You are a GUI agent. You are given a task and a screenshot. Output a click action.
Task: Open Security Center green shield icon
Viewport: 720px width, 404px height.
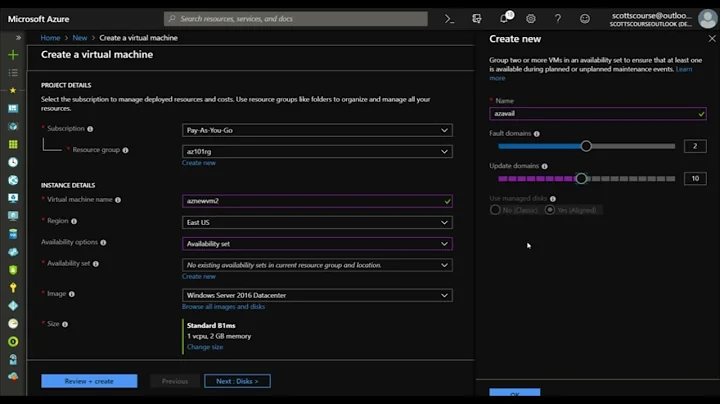(13, 269)
